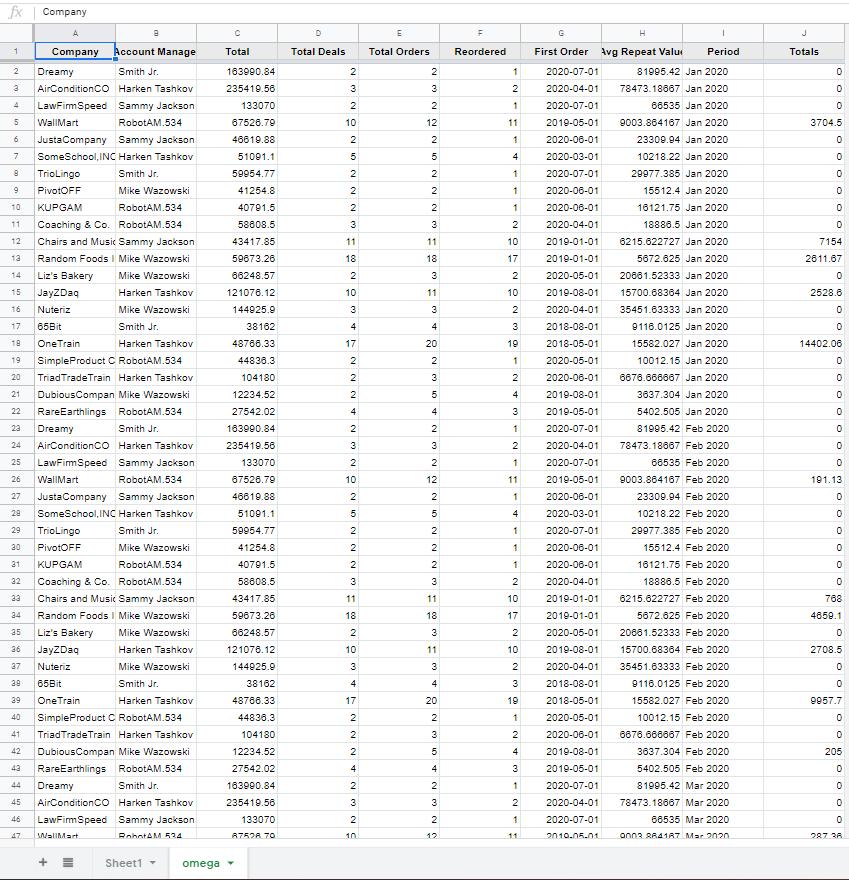This screenshot has width=849, height=880.
Task: Select the omega sheet tab
Action: [x=200, y=863]
